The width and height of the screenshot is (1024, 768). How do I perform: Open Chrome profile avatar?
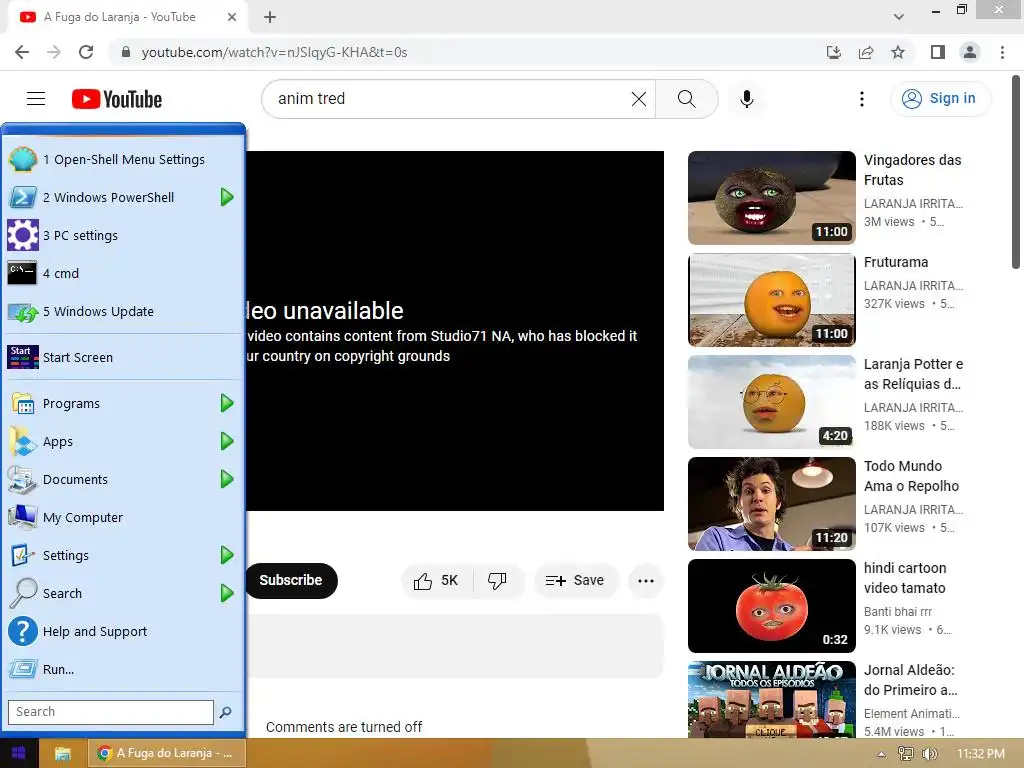point(970,52)
